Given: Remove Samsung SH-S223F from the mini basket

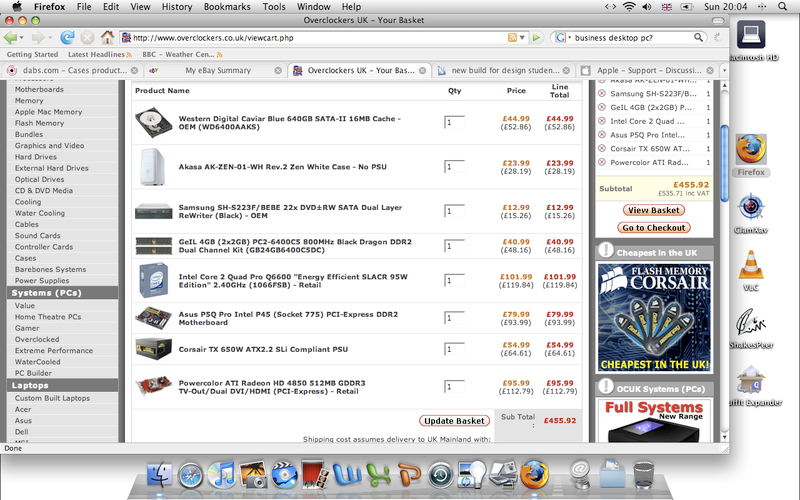Looking at the screenshot, I should coord(602,93).
